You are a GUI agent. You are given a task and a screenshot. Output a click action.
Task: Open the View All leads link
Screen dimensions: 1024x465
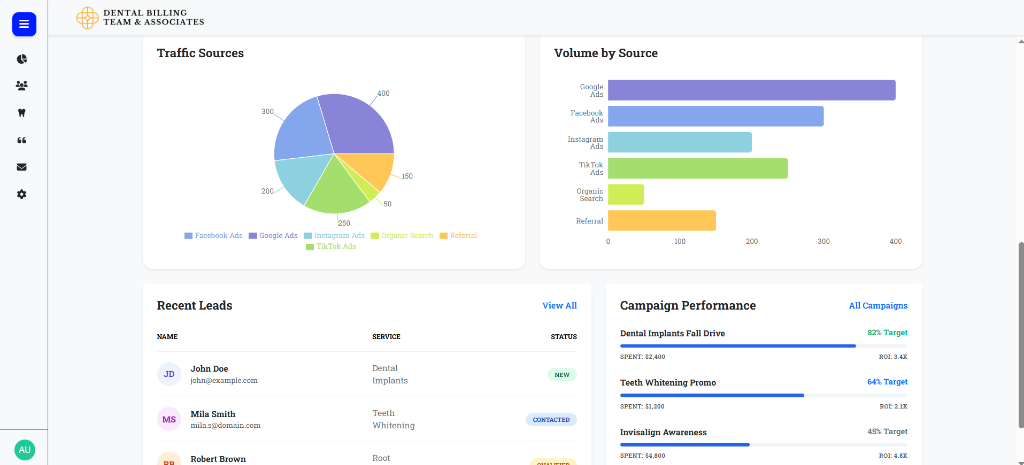point(560,306)
